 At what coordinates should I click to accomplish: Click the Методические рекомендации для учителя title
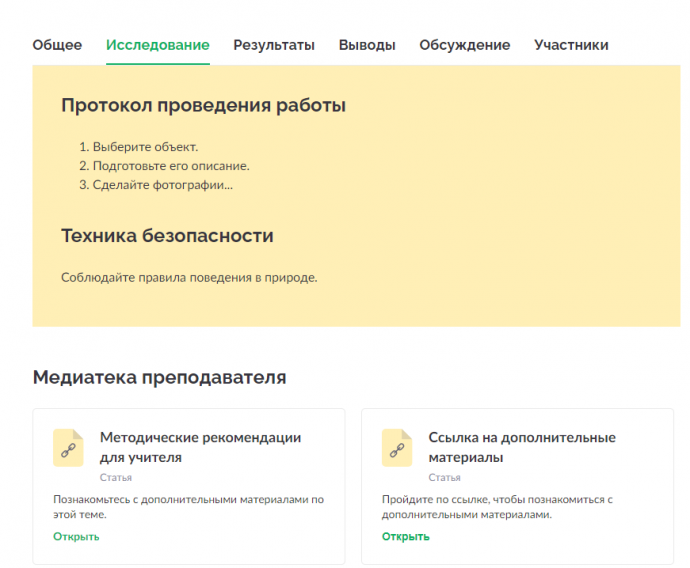tap(200, 447)
